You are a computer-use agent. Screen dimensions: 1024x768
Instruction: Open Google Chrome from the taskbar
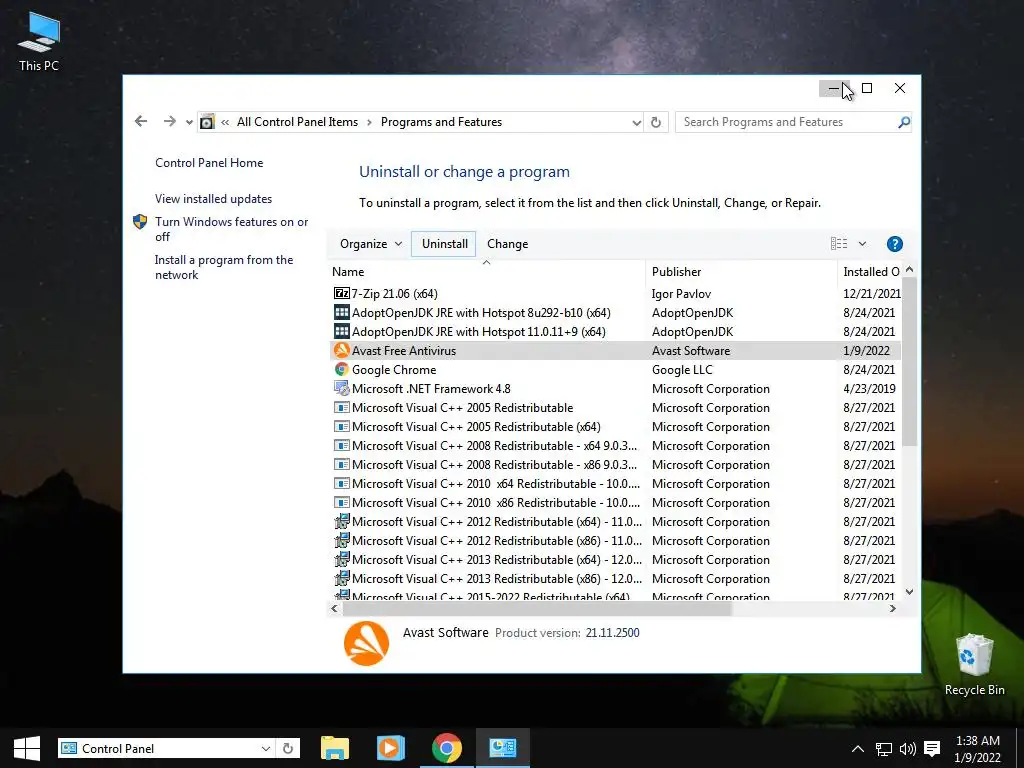pos(447,748)
